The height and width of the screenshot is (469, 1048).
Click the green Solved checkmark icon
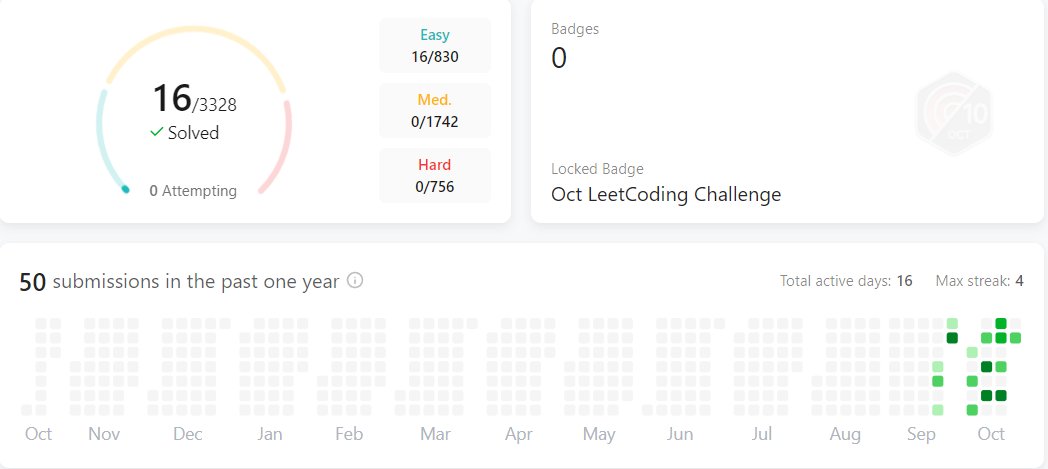pos(156,132)
